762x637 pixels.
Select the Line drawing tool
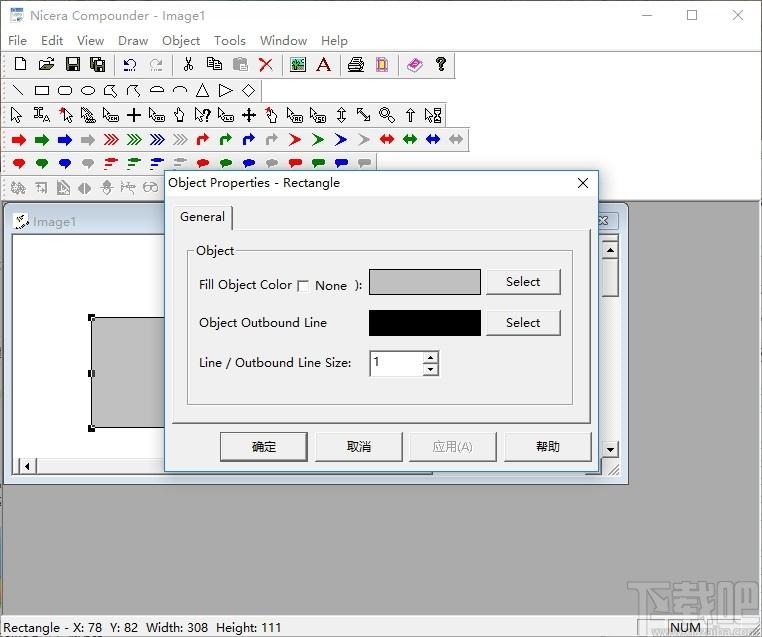(18, 90)
